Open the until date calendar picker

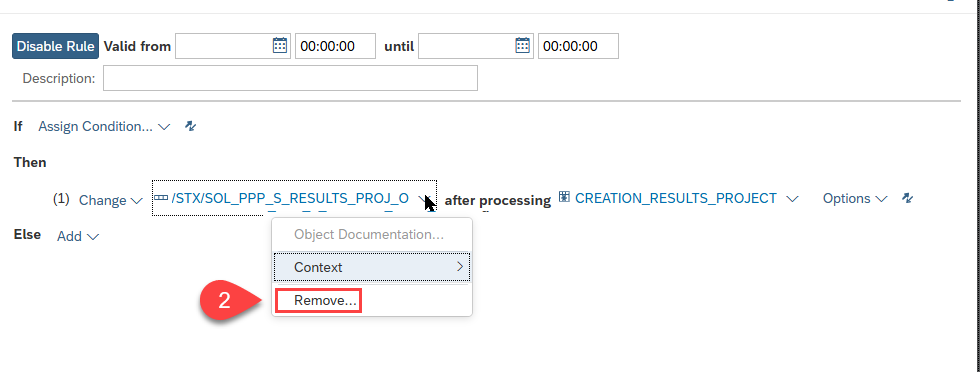[x=522, y=46]
